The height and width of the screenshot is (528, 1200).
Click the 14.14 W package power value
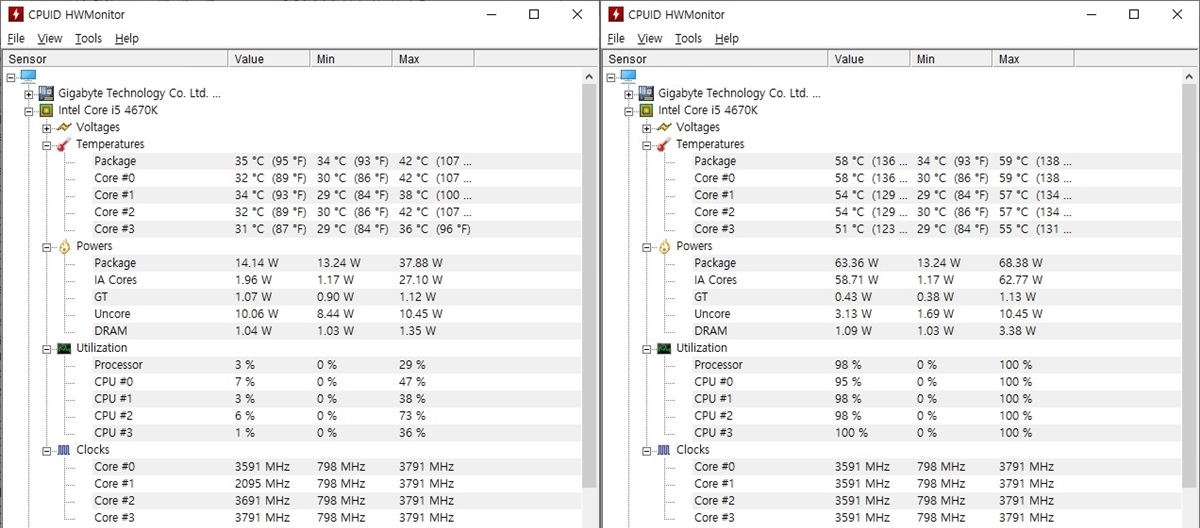pos(257,263)
